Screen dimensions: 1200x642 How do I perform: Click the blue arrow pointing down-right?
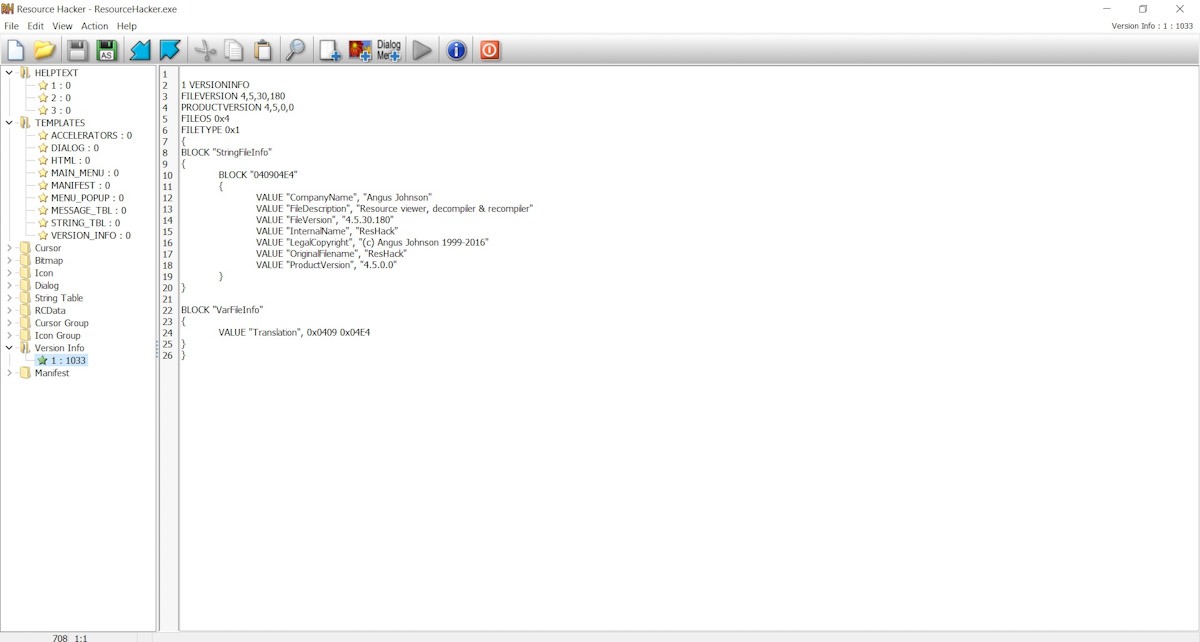point(170,50)
